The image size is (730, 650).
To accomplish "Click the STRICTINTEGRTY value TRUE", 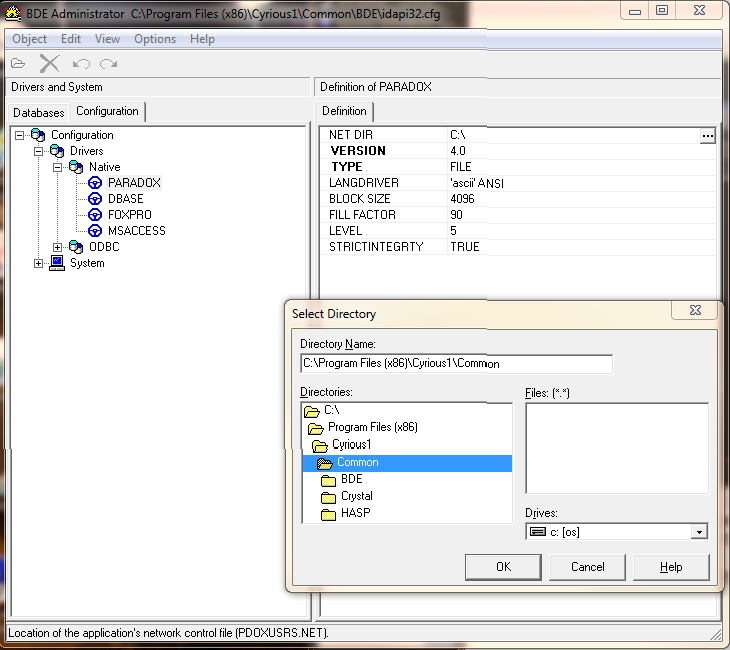I will point(465,247).
